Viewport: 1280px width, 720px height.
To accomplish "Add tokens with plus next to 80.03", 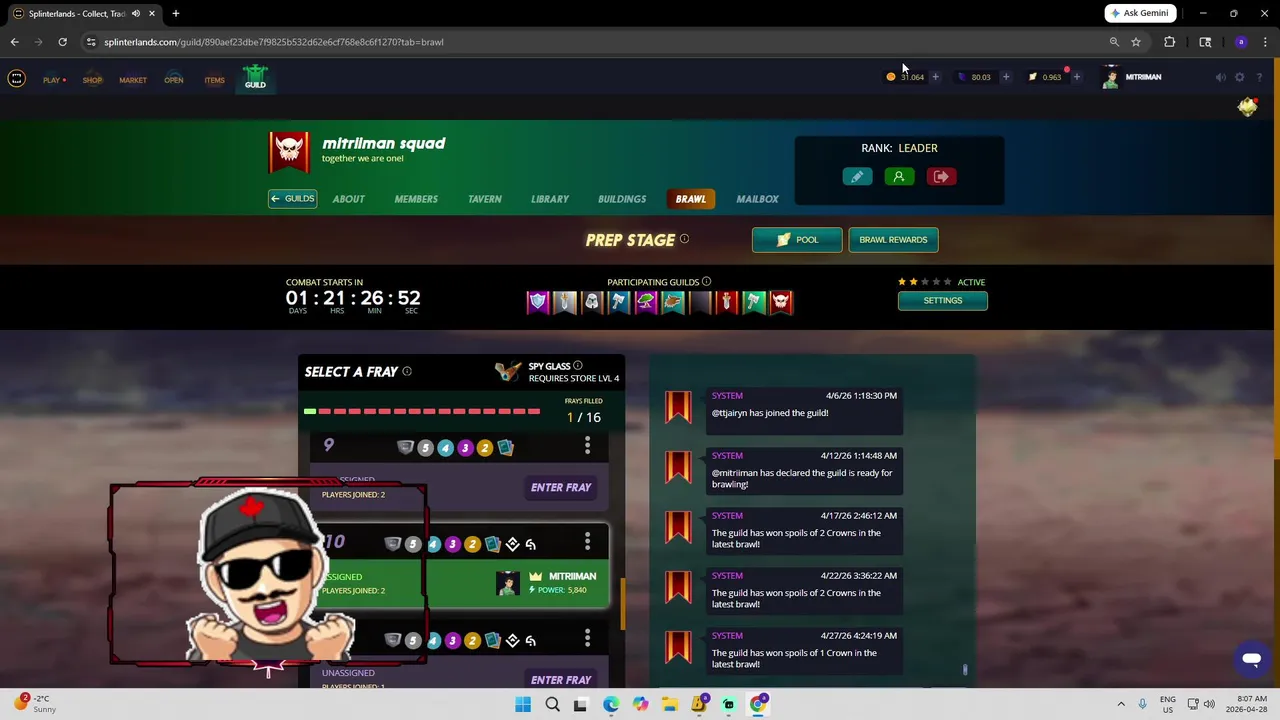I will tap(1005, 77).
